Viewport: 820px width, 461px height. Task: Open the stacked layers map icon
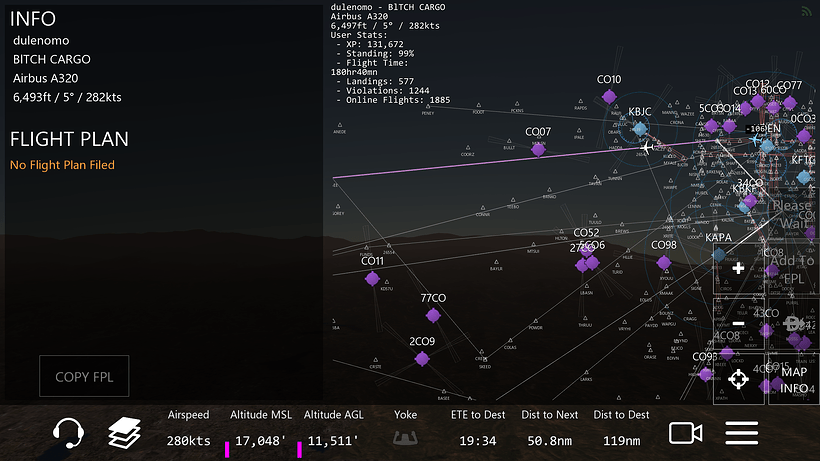point(124,433)
